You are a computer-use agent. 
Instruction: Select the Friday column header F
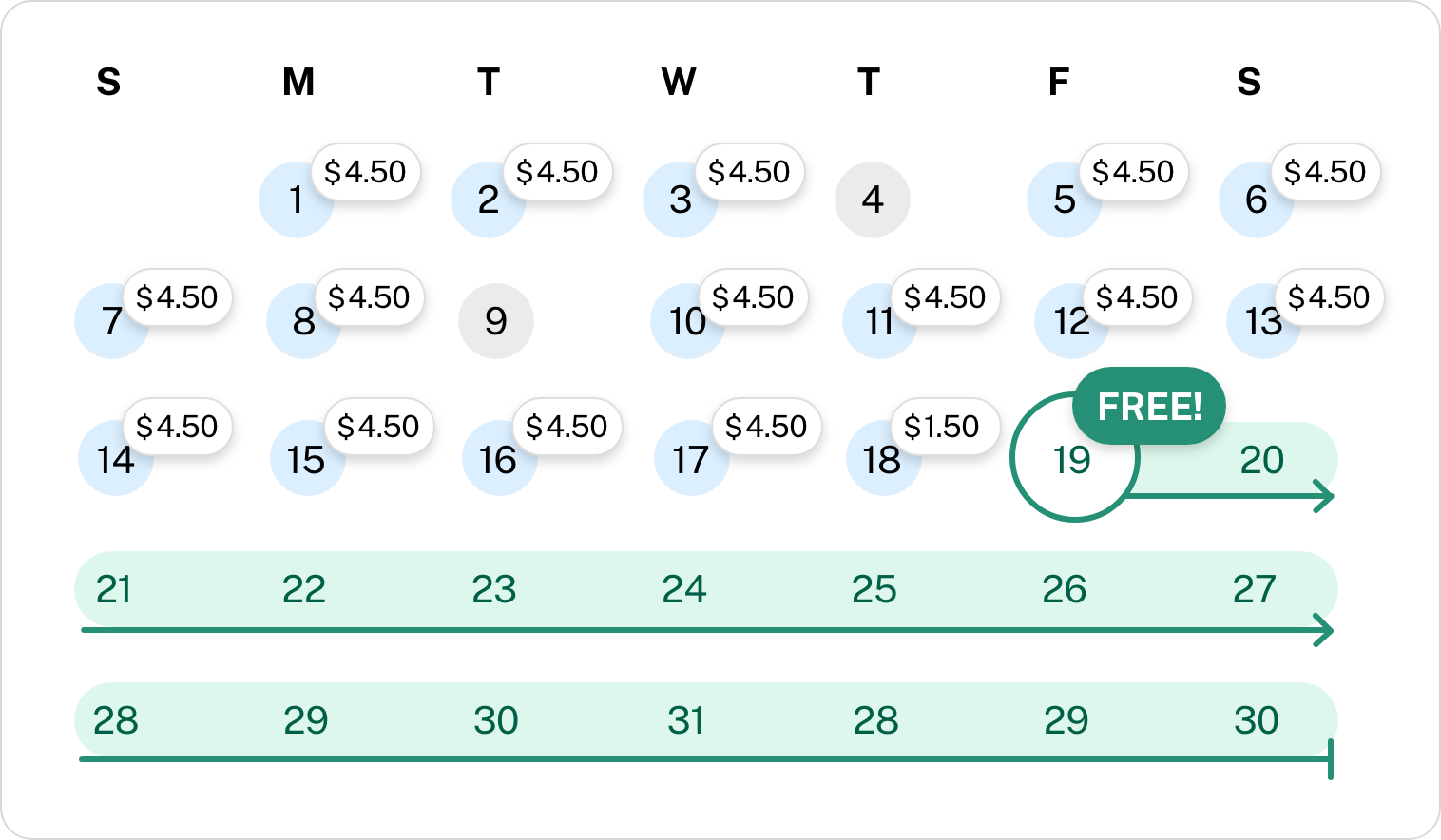1057,83
